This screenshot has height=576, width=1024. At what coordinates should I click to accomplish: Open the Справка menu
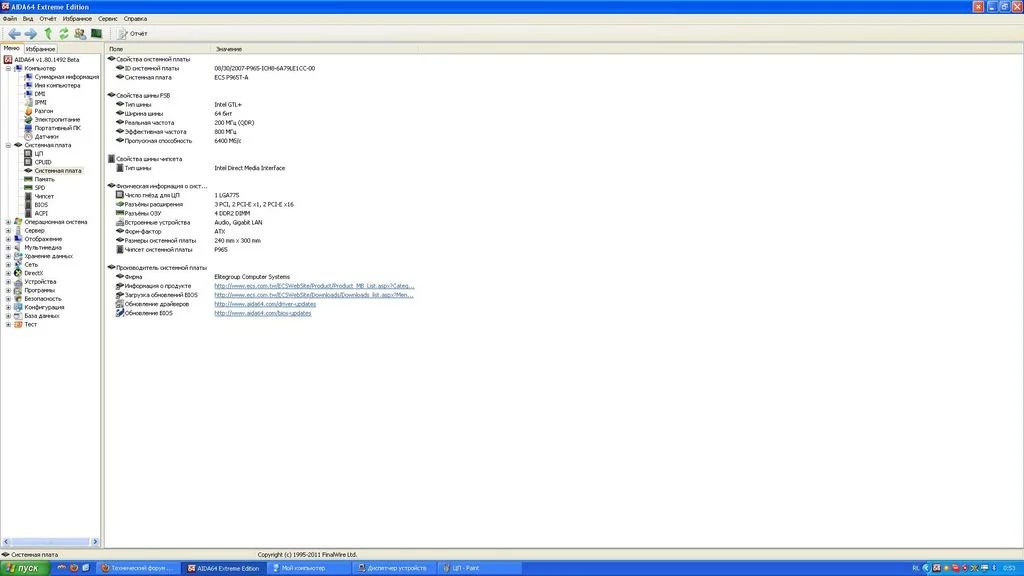coord(135,19)
